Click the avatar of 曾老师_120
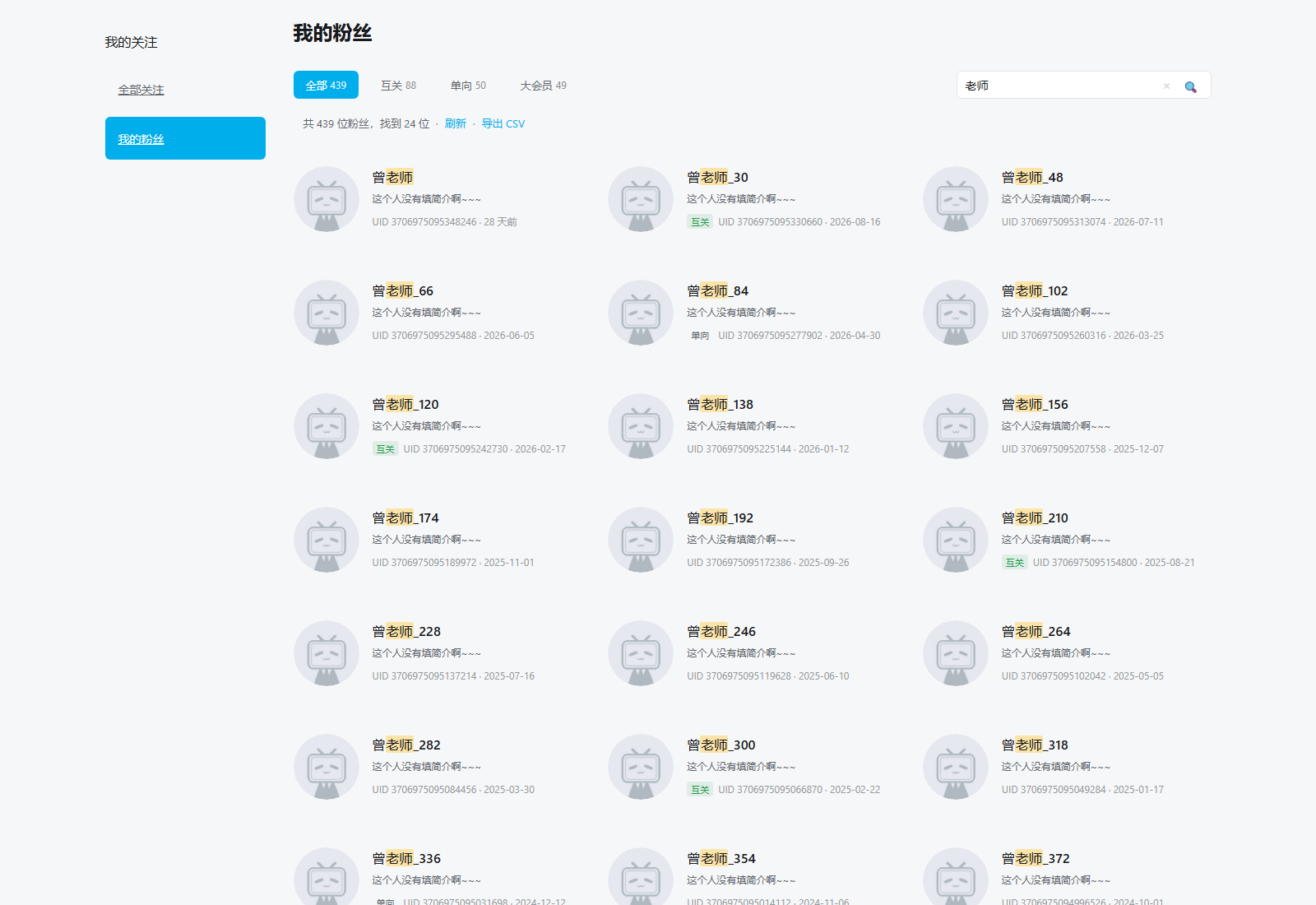1316x905 pixels. tap(327, 426)
